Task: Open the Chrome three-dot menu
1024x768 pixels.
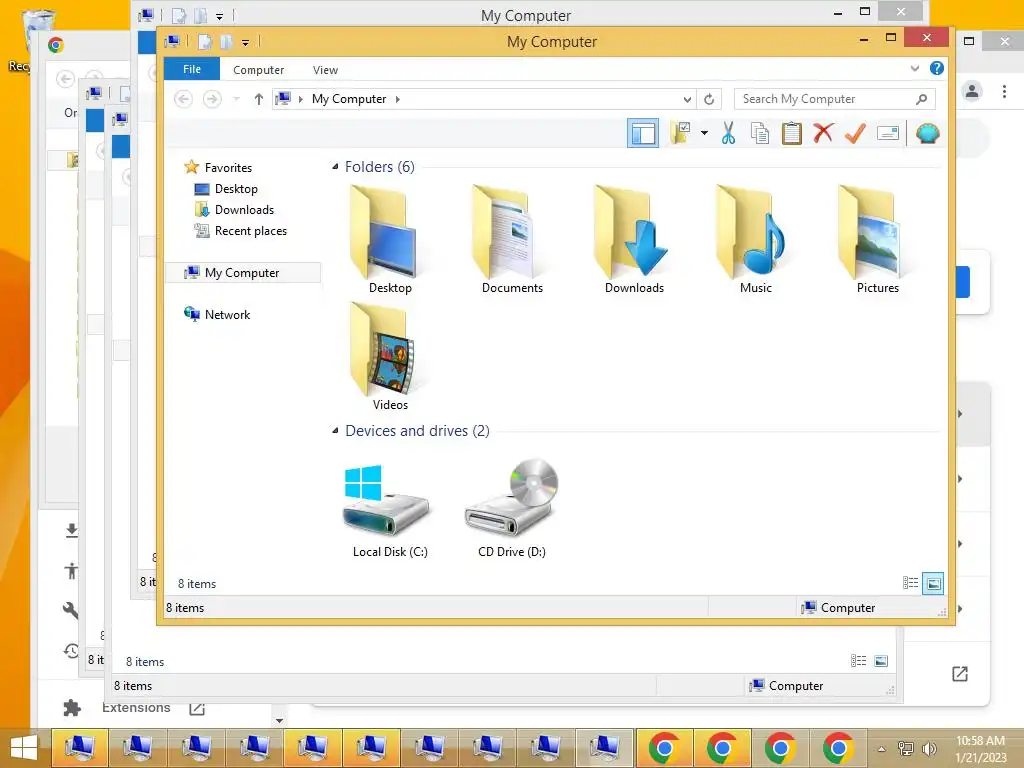Action: (x=1004, y=91)
